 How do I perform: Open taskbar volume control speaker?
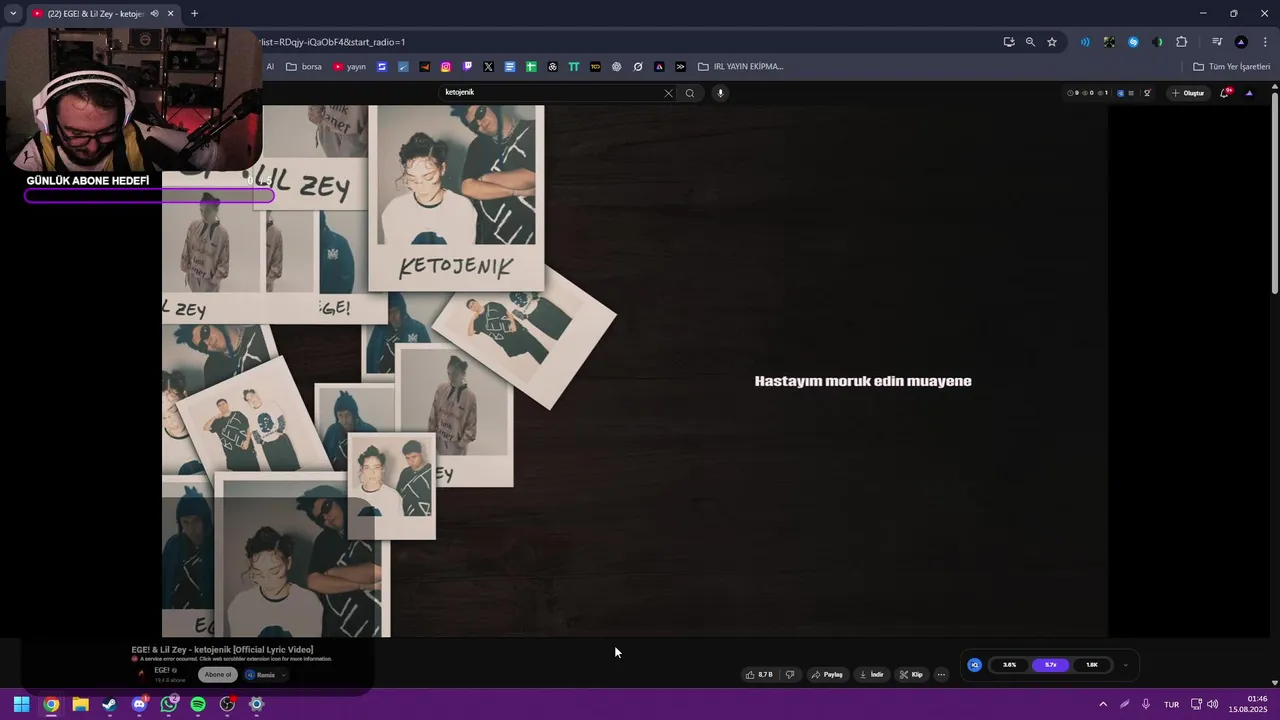coord(1213,704)
